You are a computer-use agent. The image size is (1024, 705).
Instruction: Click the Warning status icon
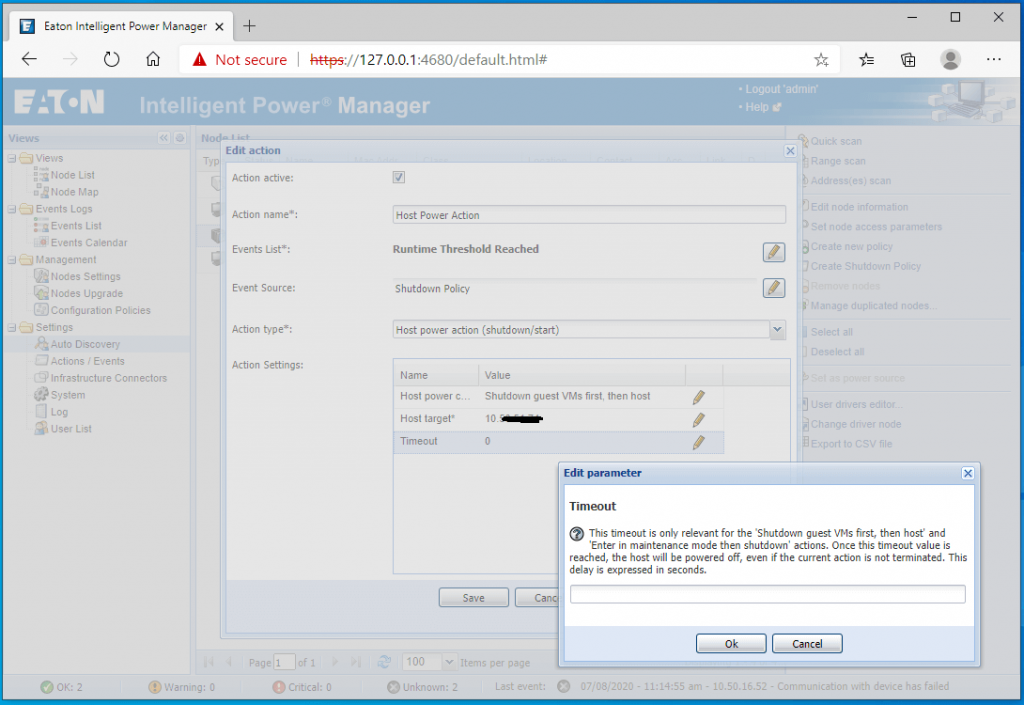coord(155,687)
